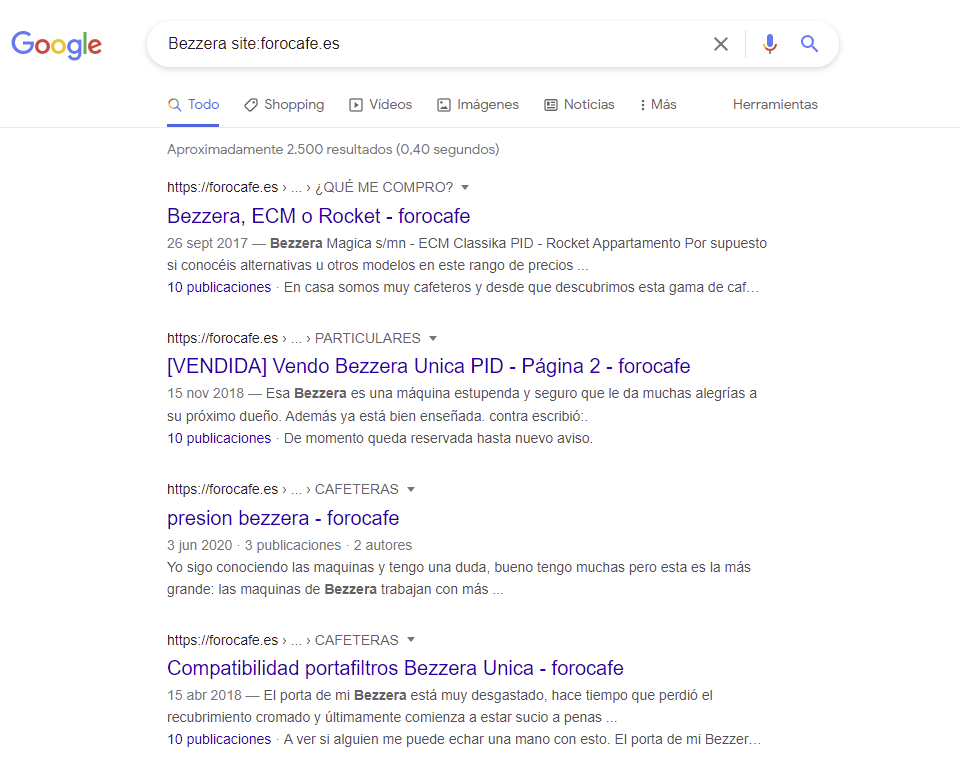Expand arrow next to ¿QUÉ ME COMPRO?
The image size is (960, 773).
[465, 187]
